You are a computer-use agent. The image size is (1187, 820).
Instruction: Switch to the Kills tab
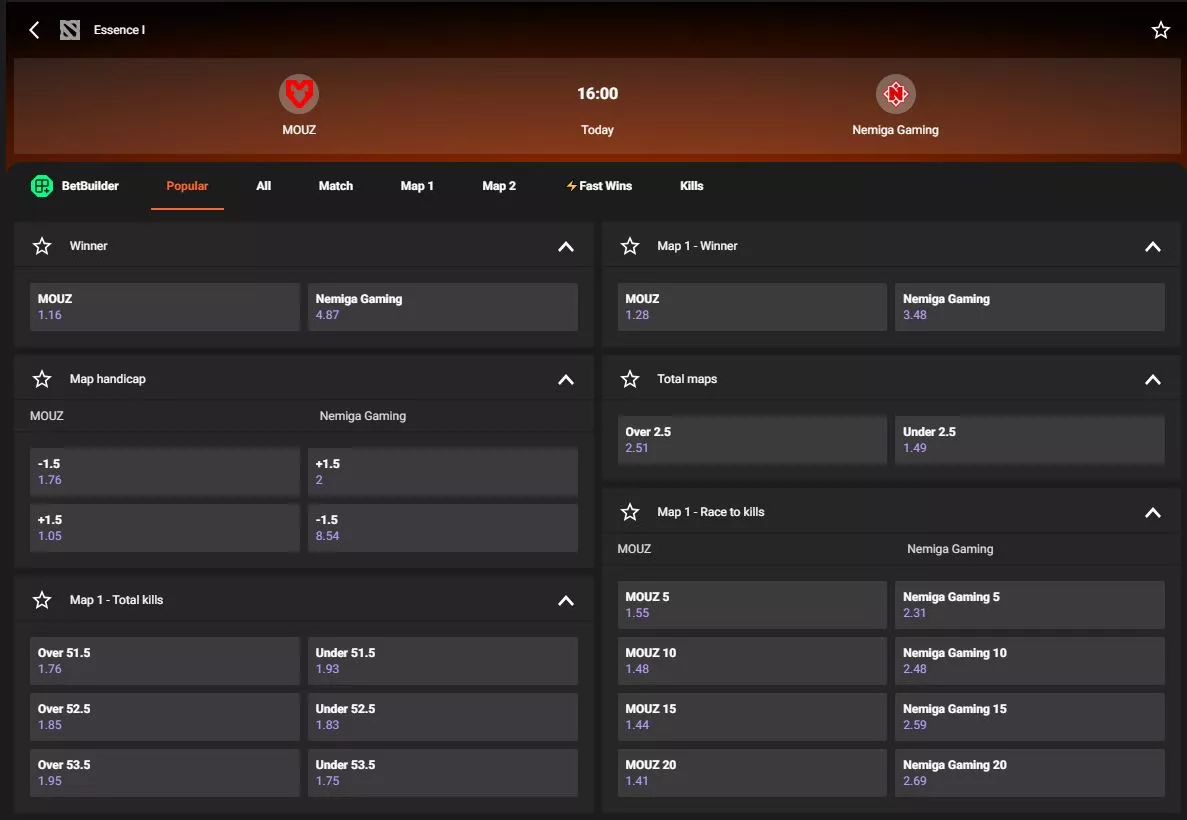(x=691, y=186)
